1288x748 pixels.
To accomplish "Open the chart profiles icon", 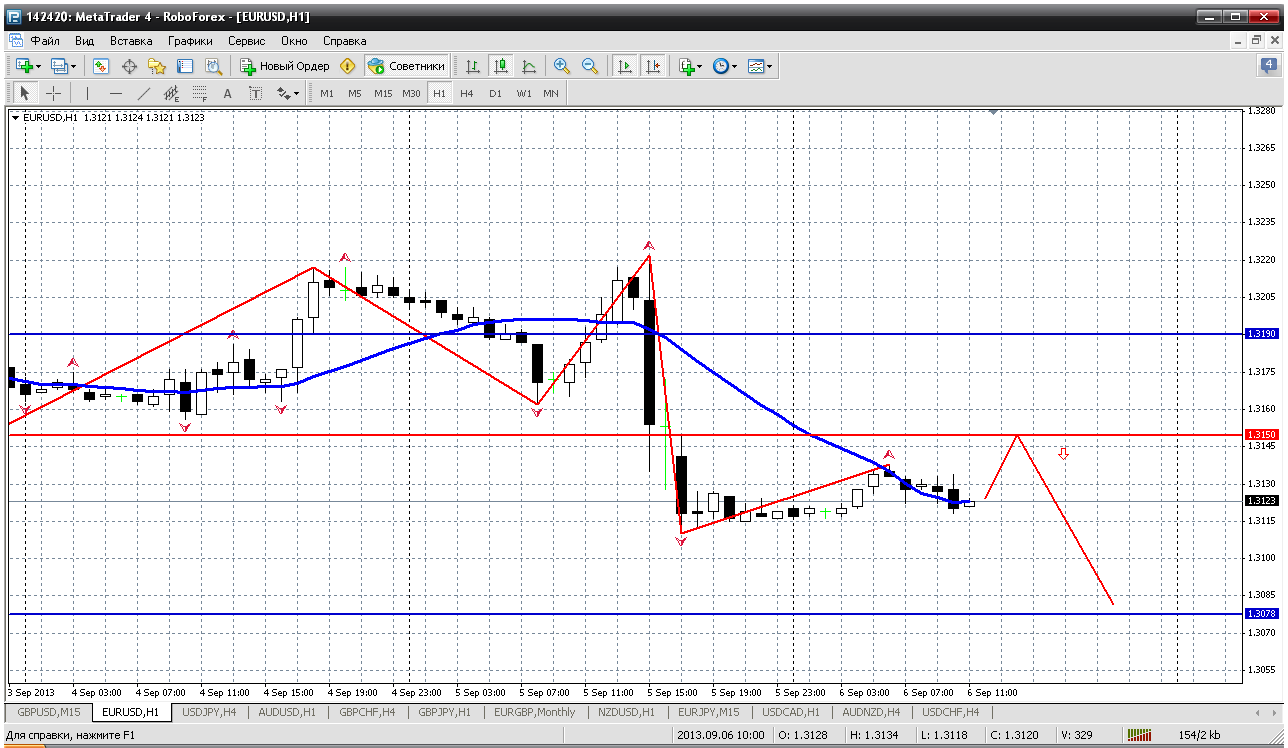I will point(59,66).
